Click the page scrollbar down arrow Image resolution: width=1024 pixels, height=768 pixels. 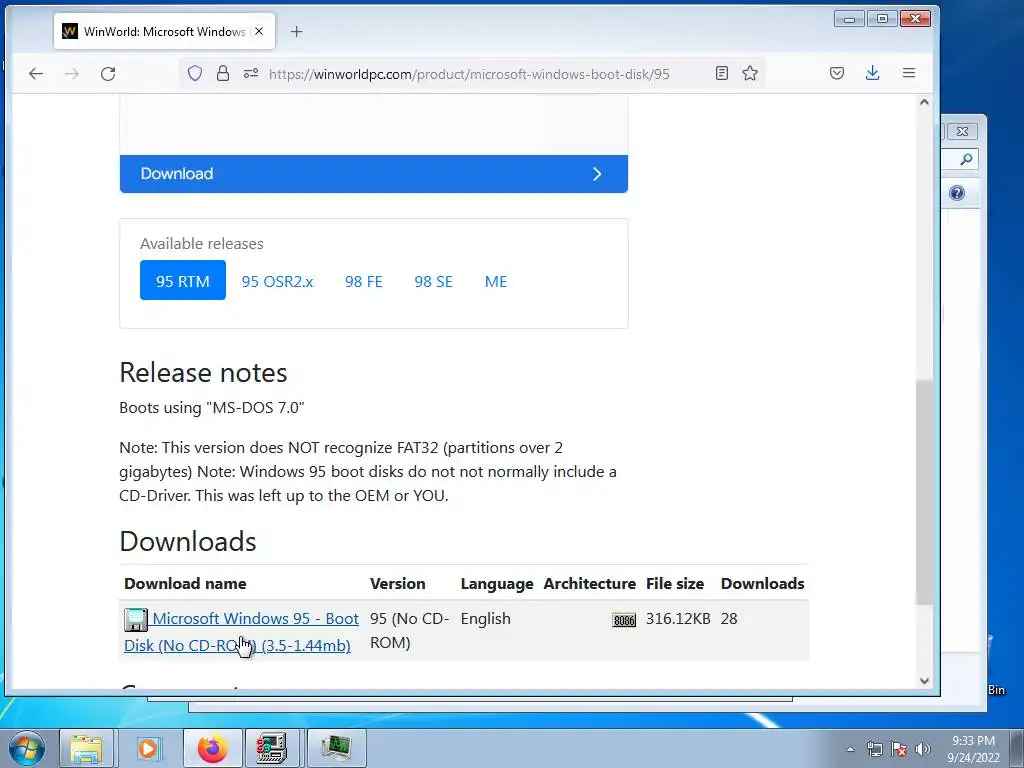click(x=924, y=680)
